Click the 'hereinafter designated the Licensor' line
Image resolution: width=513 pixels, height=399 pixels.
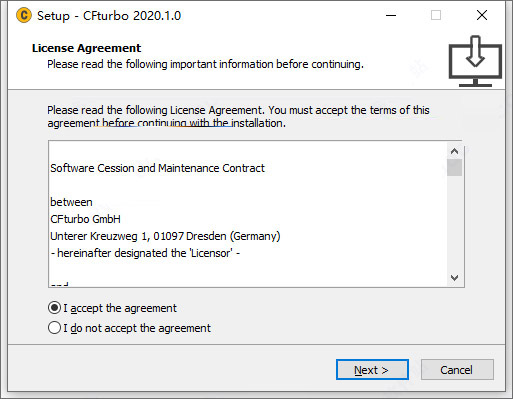(x=145, y=253)
